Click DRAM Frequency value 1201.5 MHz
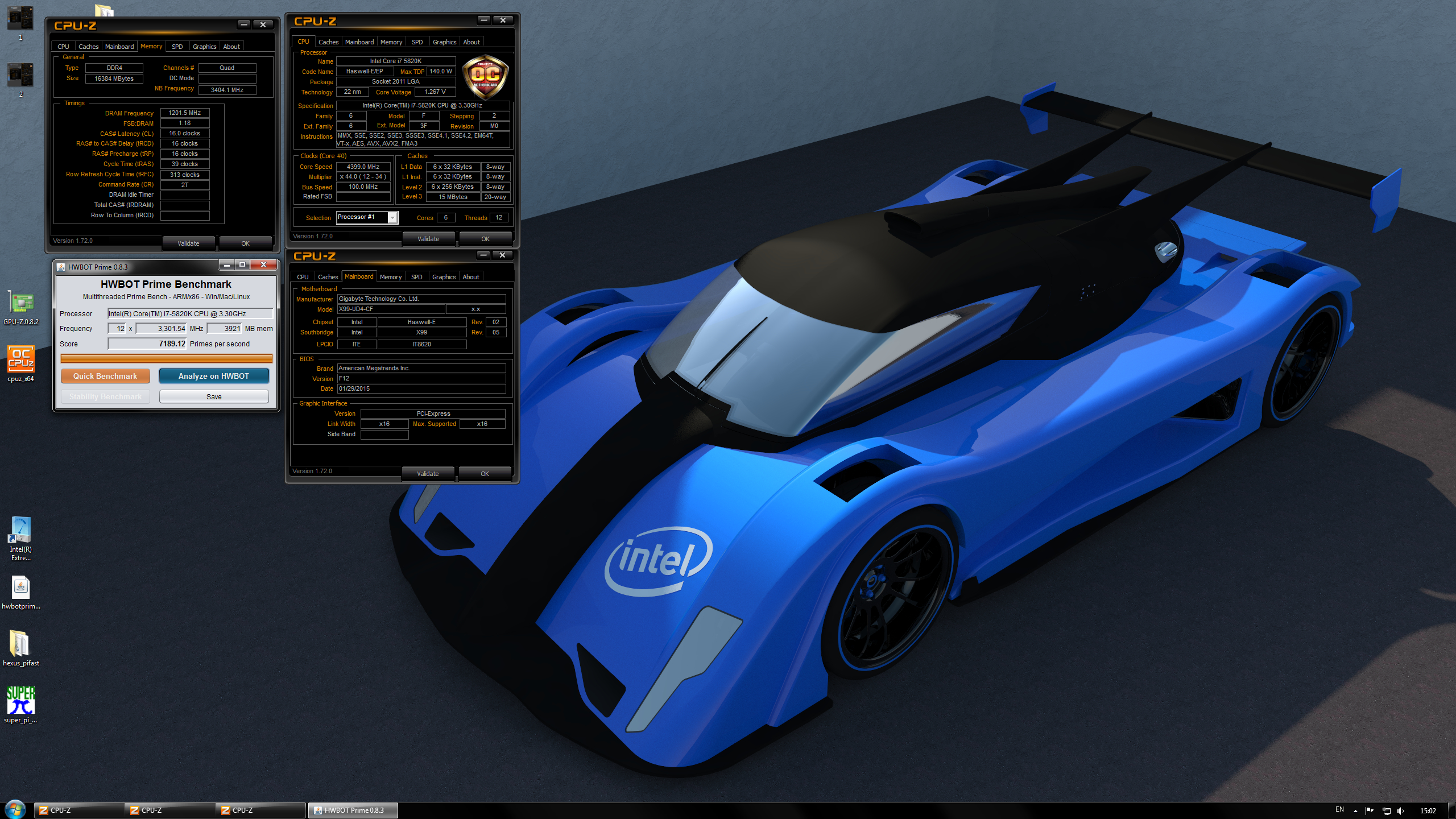The width and height of the screenshot is (1456, 819). [185, 113]
